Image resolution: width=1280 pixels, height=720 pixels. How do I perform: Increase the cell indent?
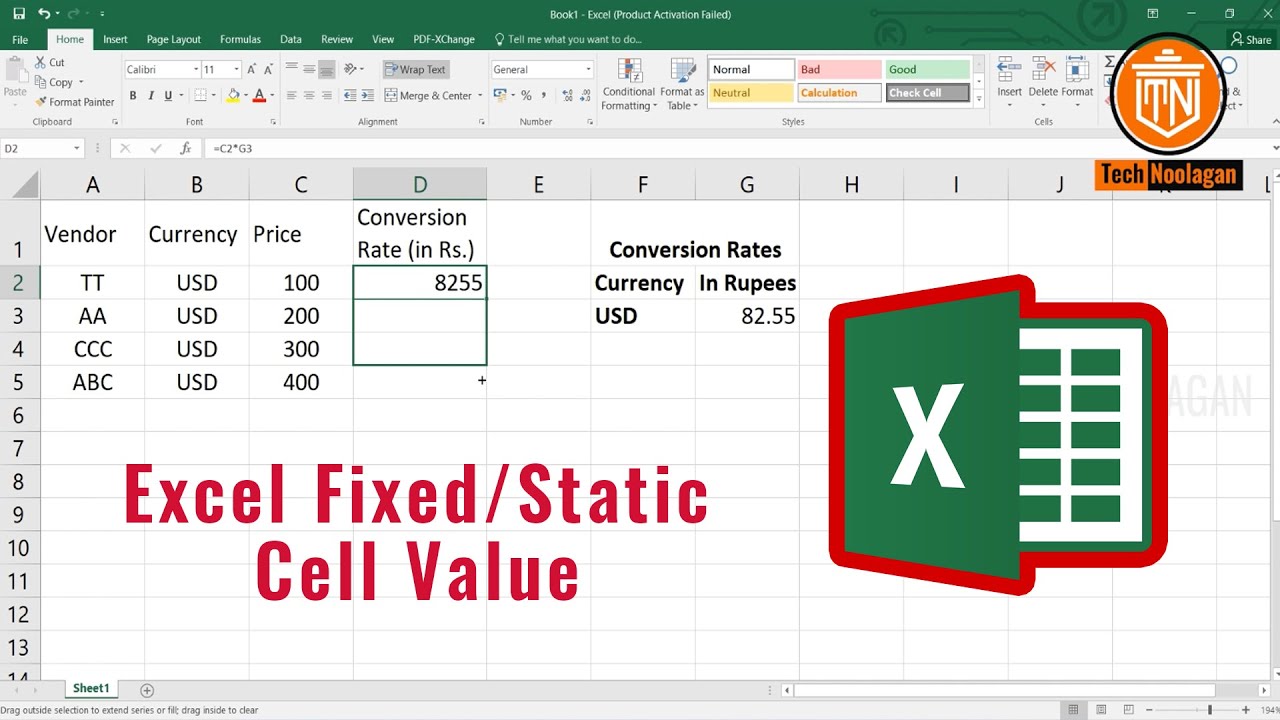[367, 96]
